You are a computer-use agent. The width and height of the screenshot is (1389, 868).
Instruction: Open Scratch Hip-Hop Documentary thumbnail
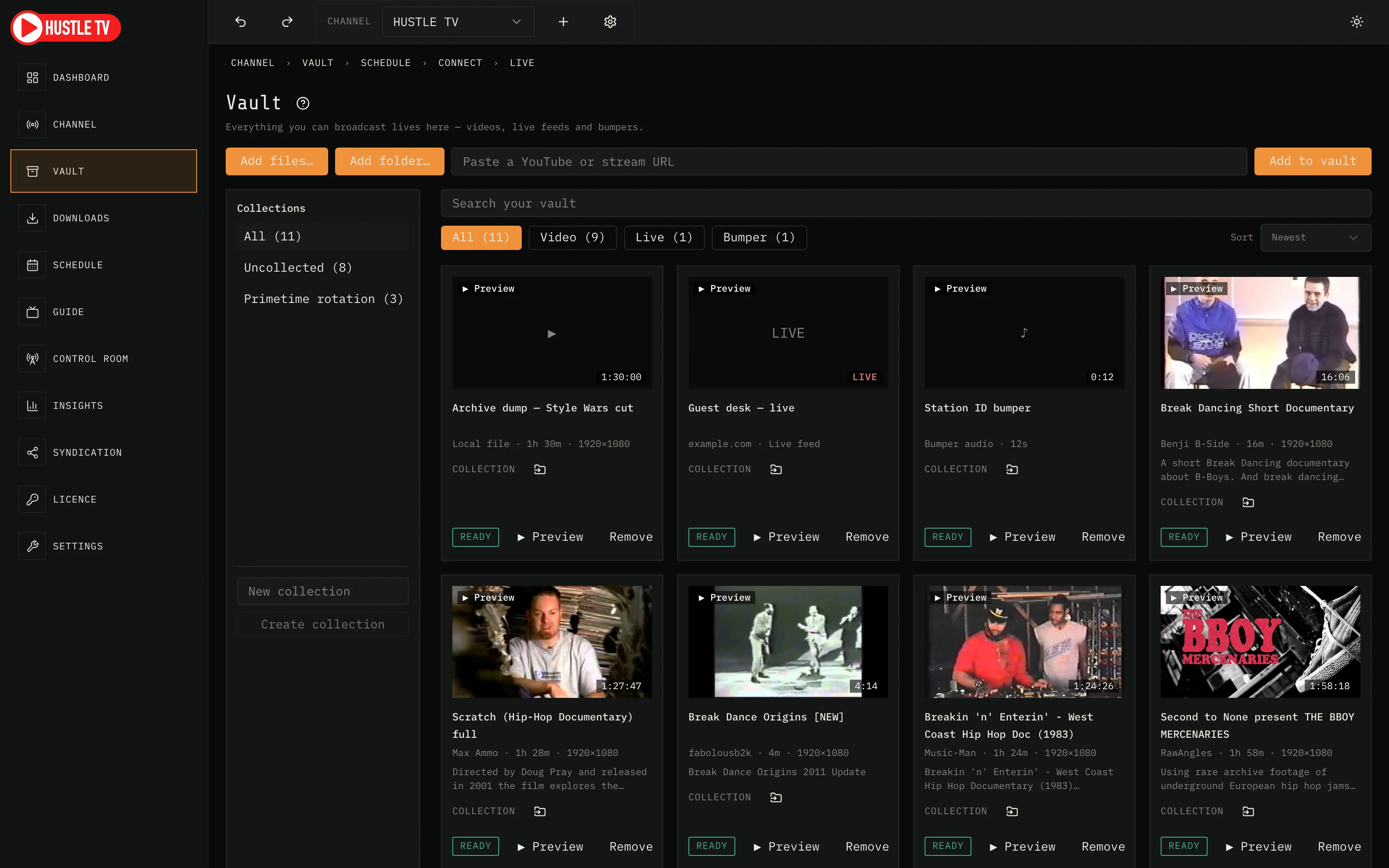552,642
